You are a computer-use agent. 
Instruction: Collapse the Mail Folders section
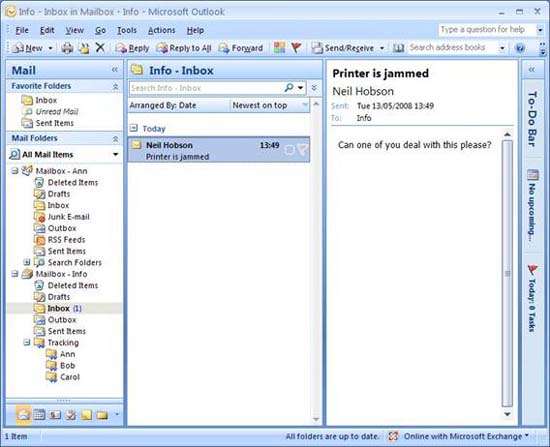coord(115,139)
